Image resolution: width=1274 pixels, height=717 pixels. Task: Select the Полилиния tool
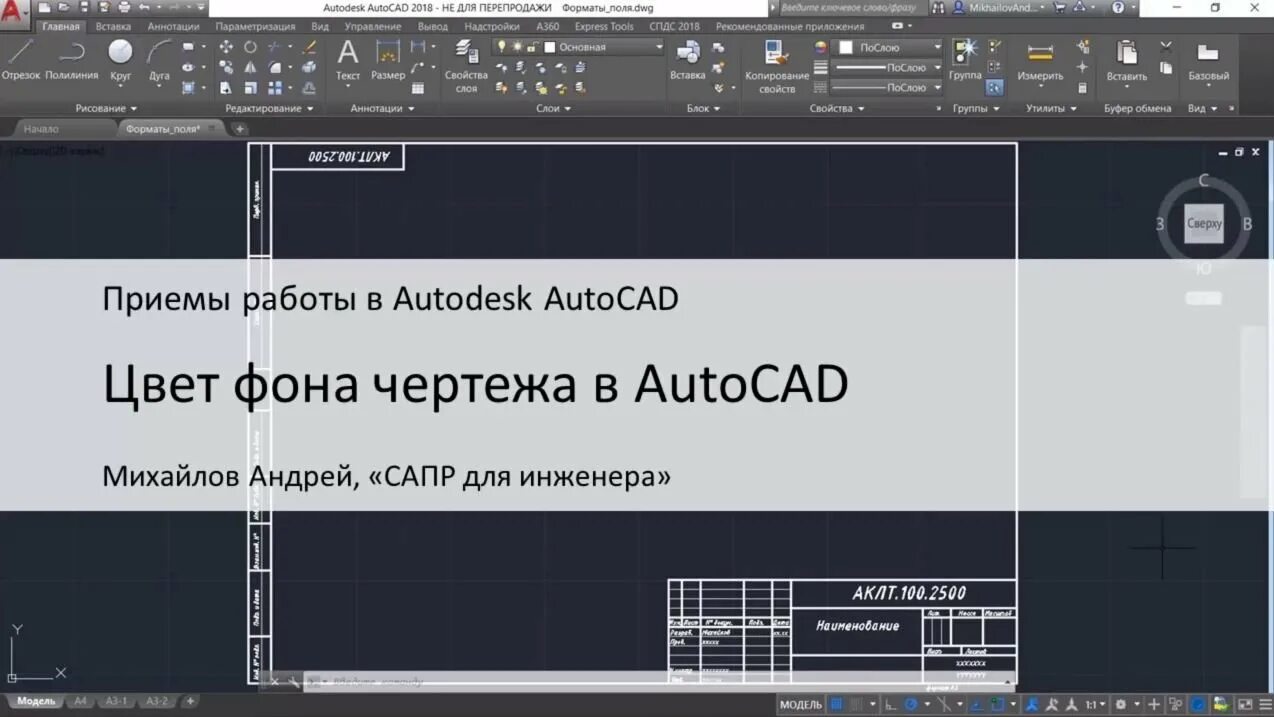tap(71, 60)
